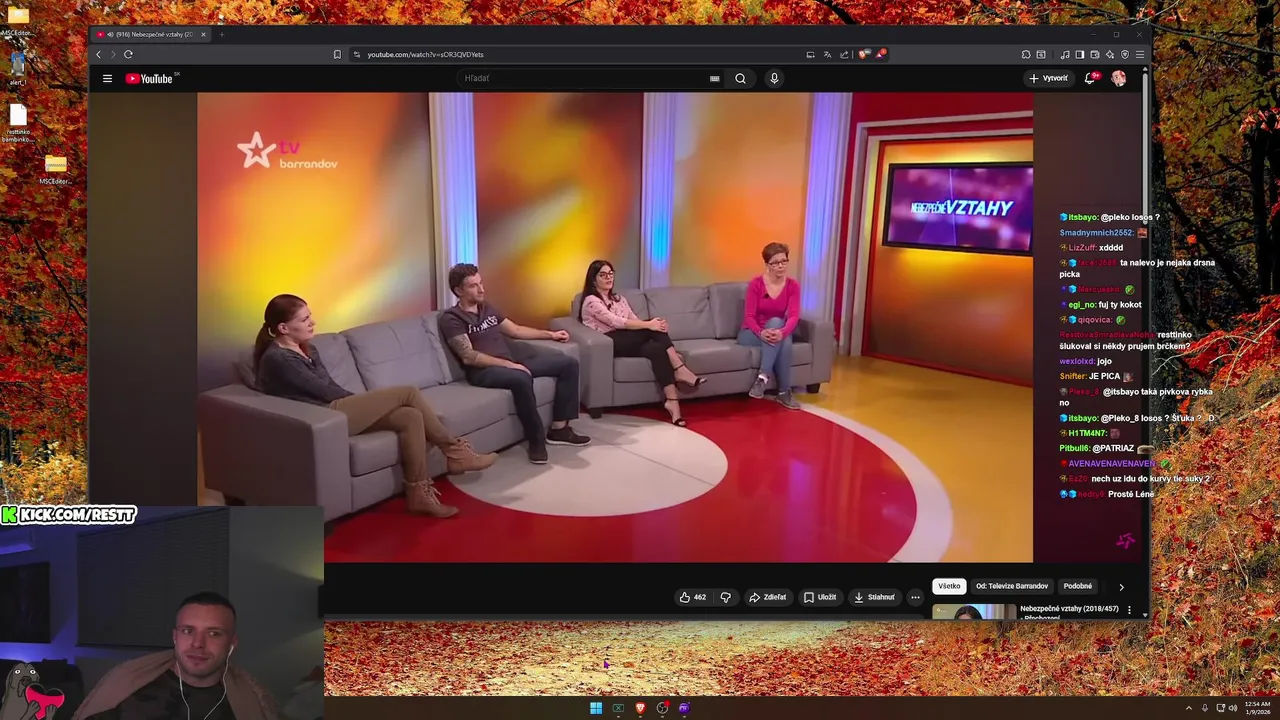Open options for Nebezpečné vztahy (2018/457) suggestion
Viewport: 1280px width, 720px height.
(1129, 610)
